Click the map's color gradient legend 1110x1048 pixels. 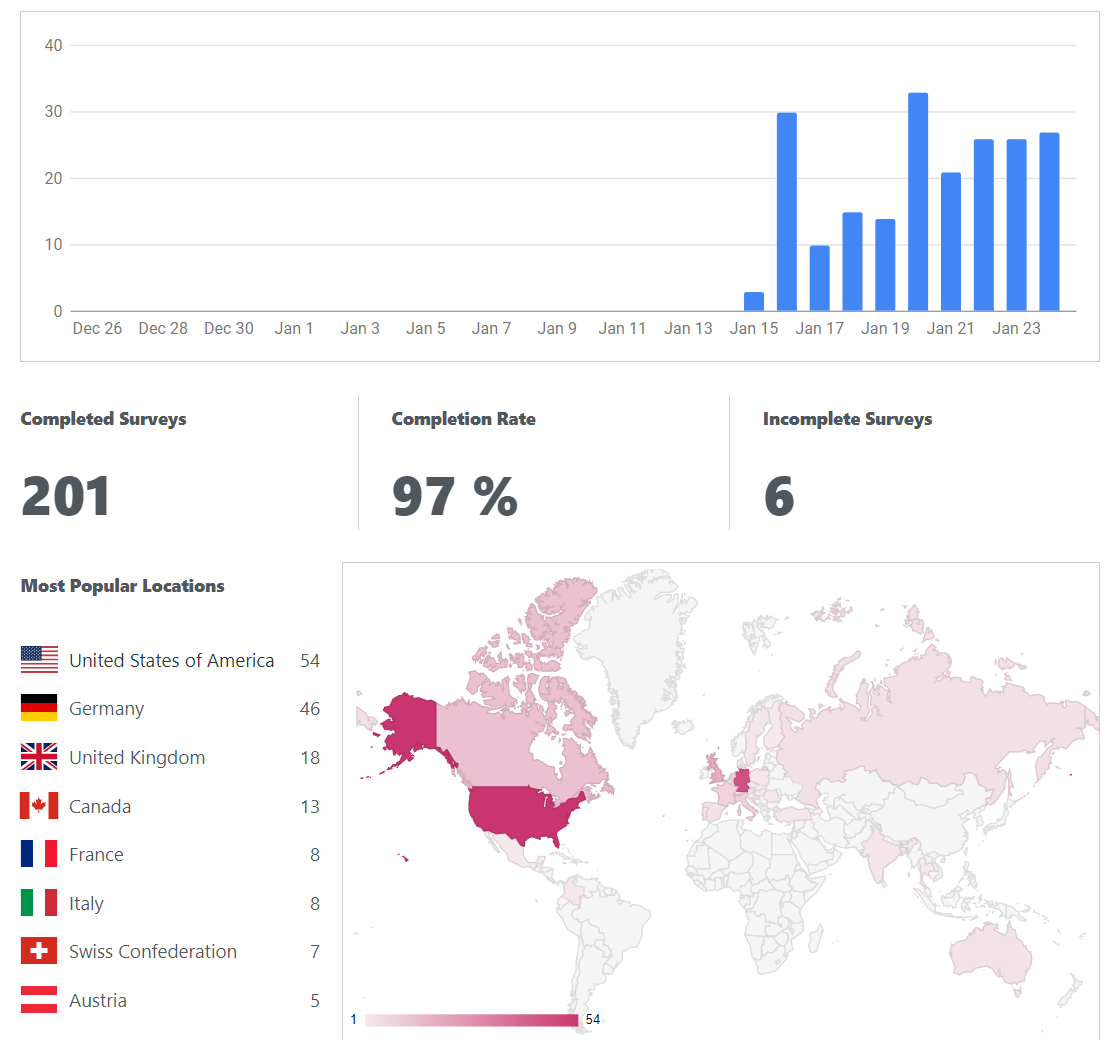(x=471, y=1020)
